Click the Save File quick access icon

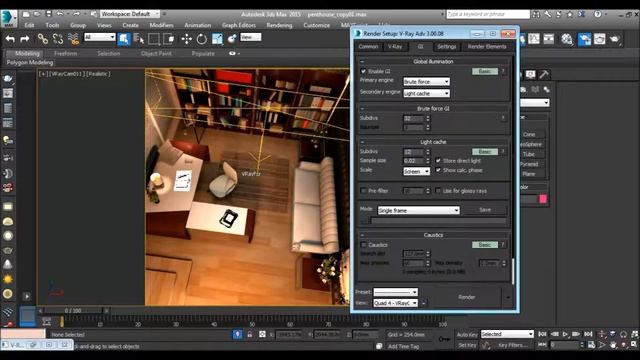[49, 14]
